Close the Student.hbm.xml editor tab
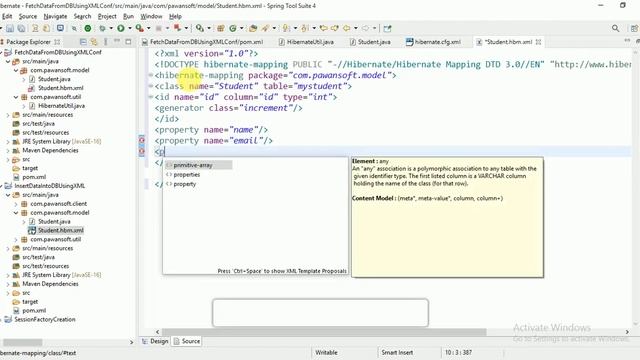Viewport: 640px width, 360px height. coord(538,42)
